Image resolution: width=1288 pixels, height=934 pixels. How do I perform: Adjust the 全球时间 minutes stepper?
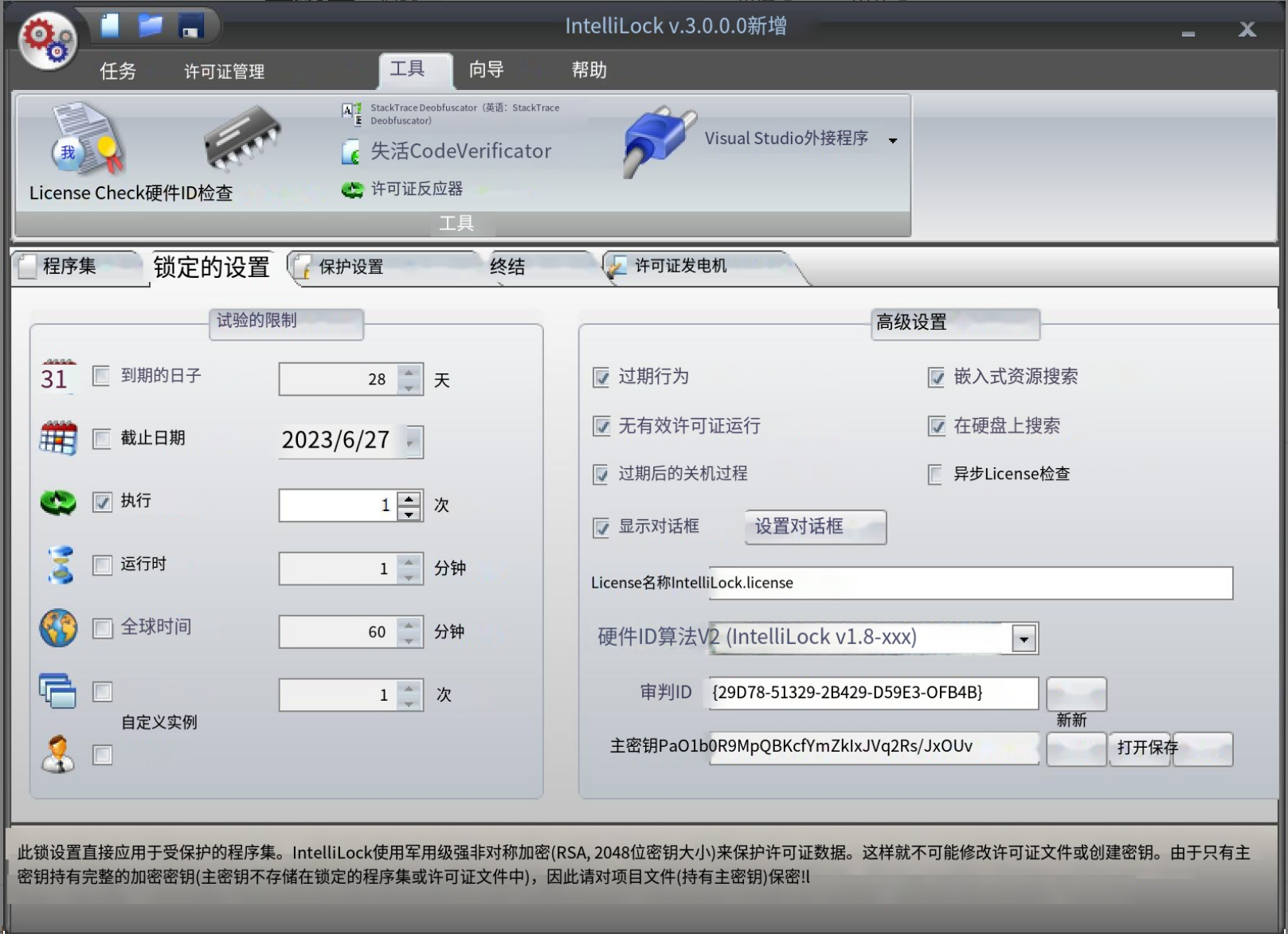409,631
